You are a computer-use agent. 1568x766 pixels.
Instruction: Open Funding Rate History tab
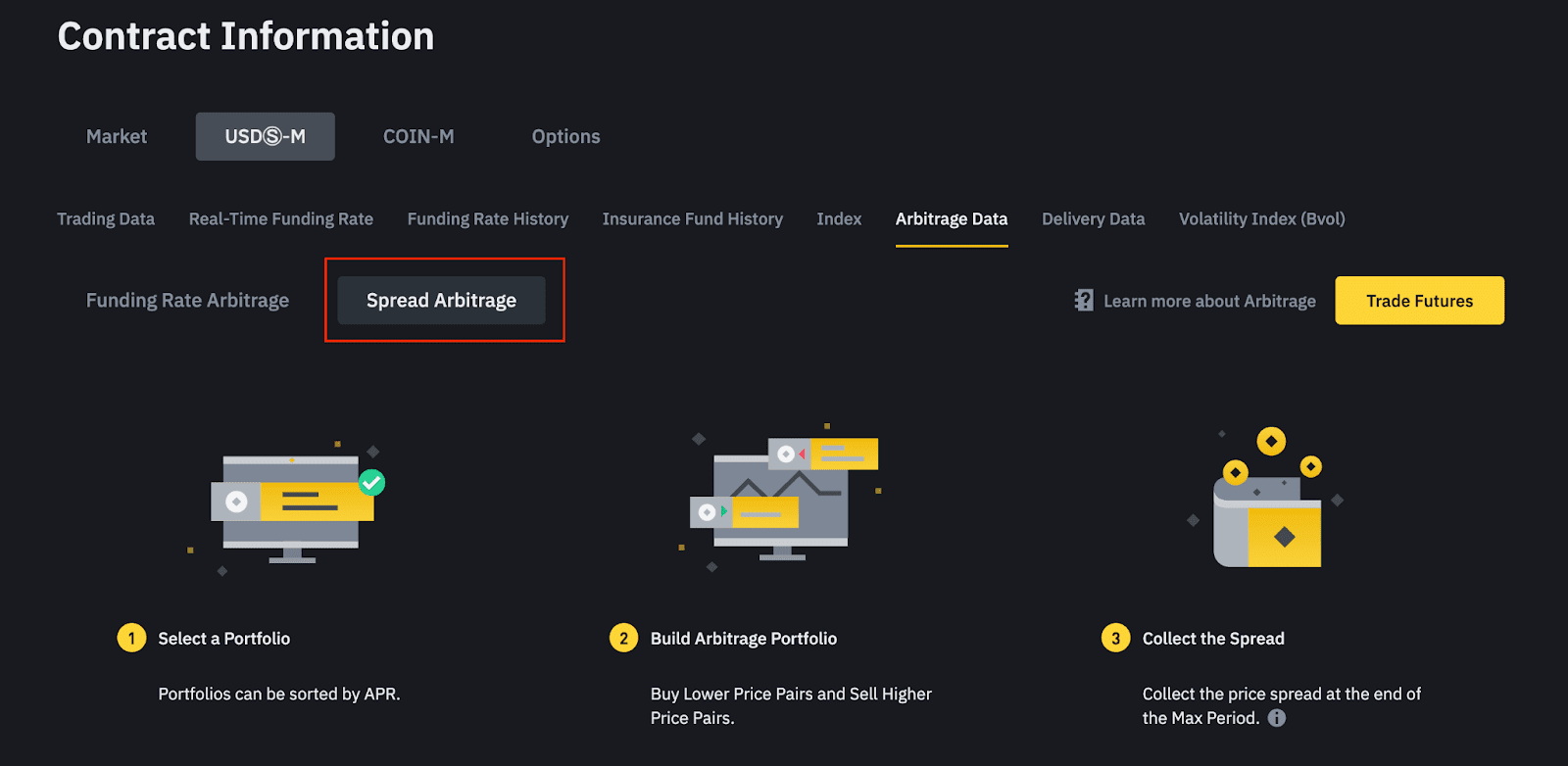point(488,219)
